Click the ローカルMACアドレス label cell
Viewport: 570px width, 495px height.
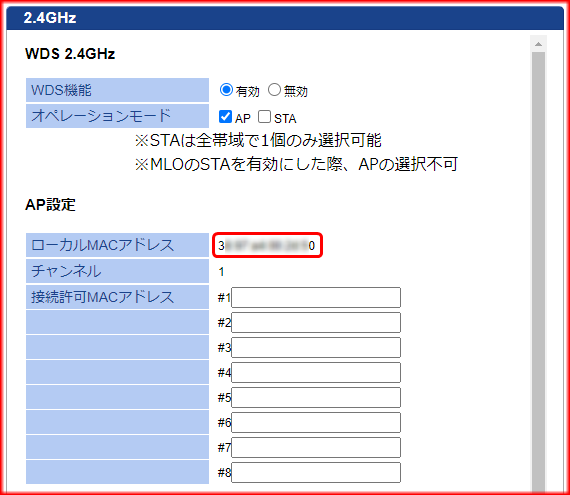117,245
